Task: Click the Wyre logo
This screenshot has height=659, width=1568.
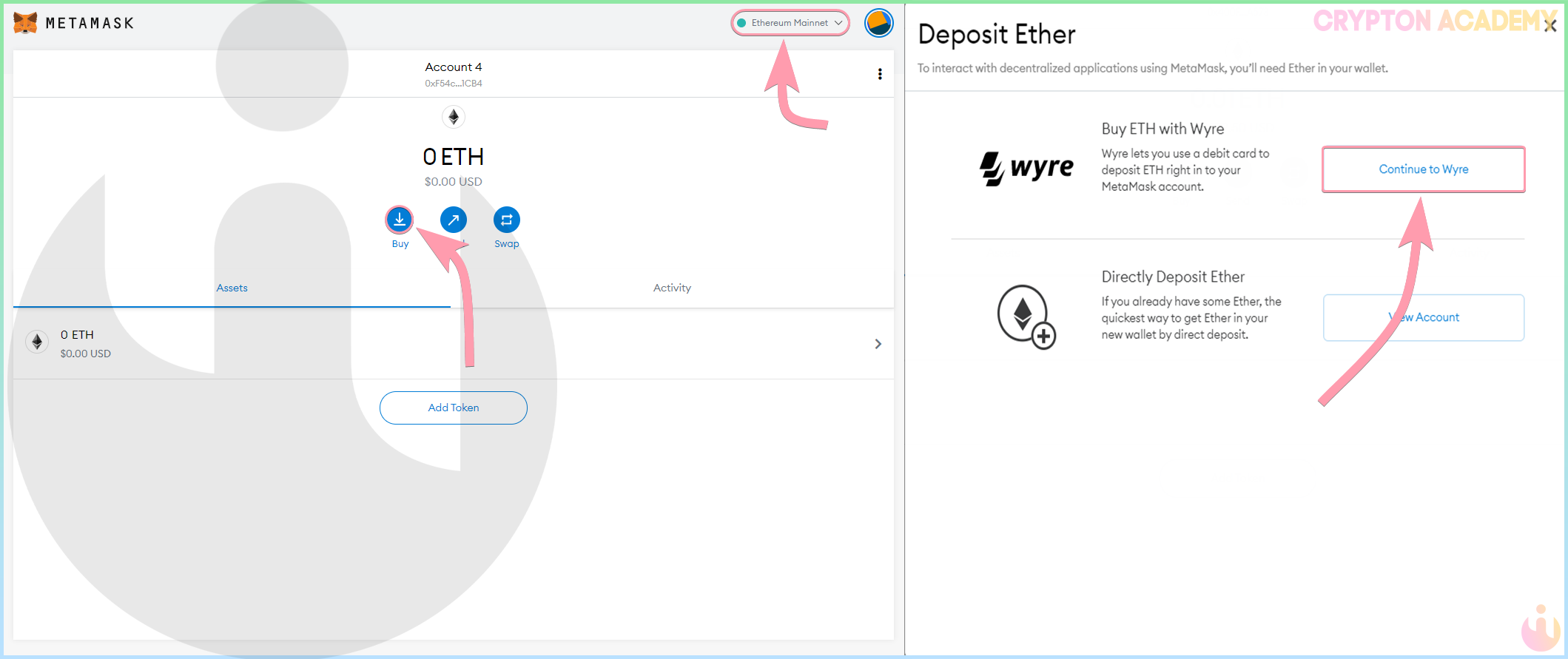Action: tap(1026, 169)
